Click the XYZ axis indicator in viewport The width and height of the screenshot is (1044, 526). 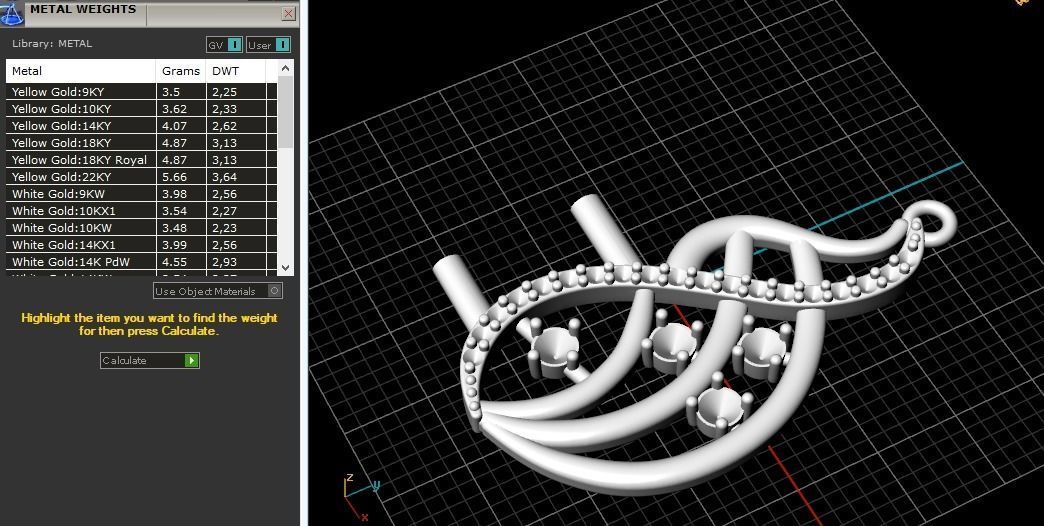[x=362, y=496]
